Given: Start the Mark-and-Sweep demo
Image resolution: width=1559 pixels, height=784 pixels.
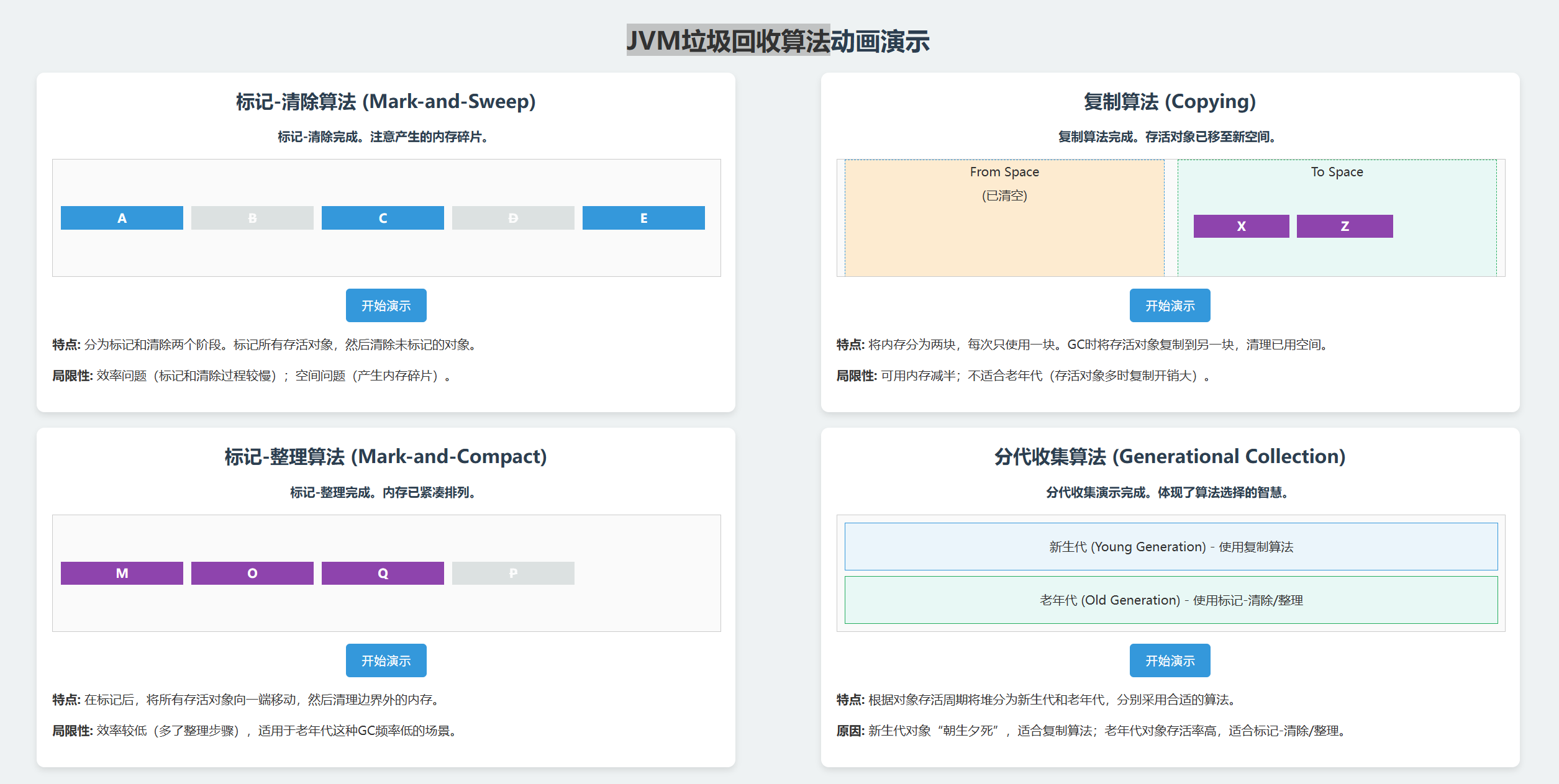Looking at the screenshot, I should [386, 305].
